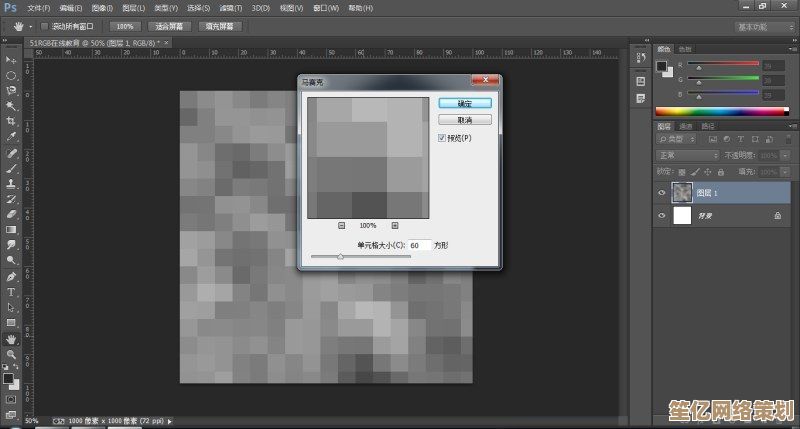Select the Move tool
Image resolution: width=800 pixels, height=429 pixels.
point(11,60)
